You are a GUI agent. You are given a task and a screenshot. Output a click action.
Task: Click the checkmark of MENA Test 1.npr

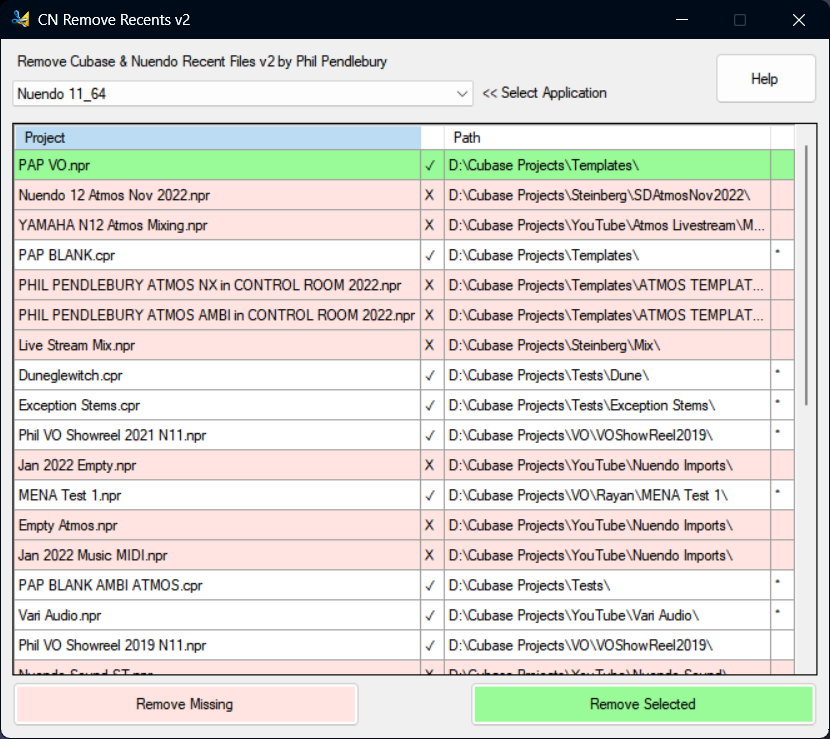(430, 496)
